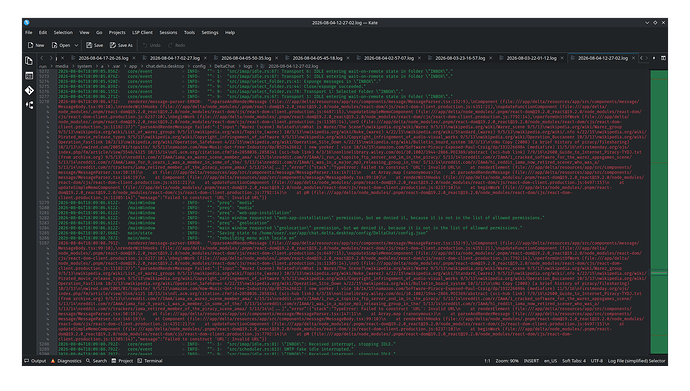690x391 pixels.
Task: Click 'logs' breadcrumb segment
Action: tap(248, 66)
